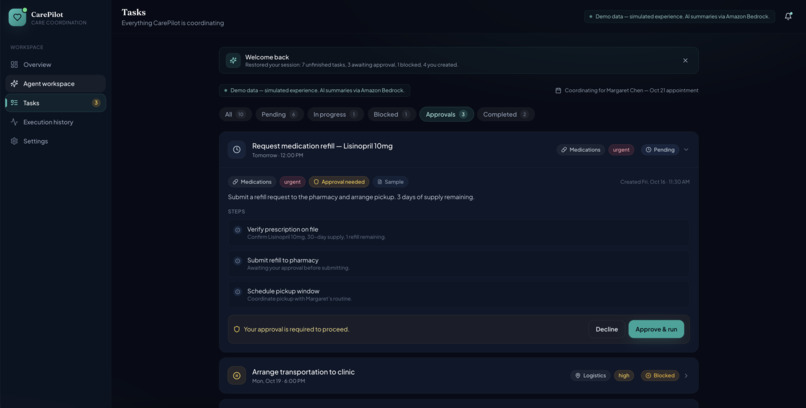
Task: Click the Schedule pickup window step
Action: (459, 294)
